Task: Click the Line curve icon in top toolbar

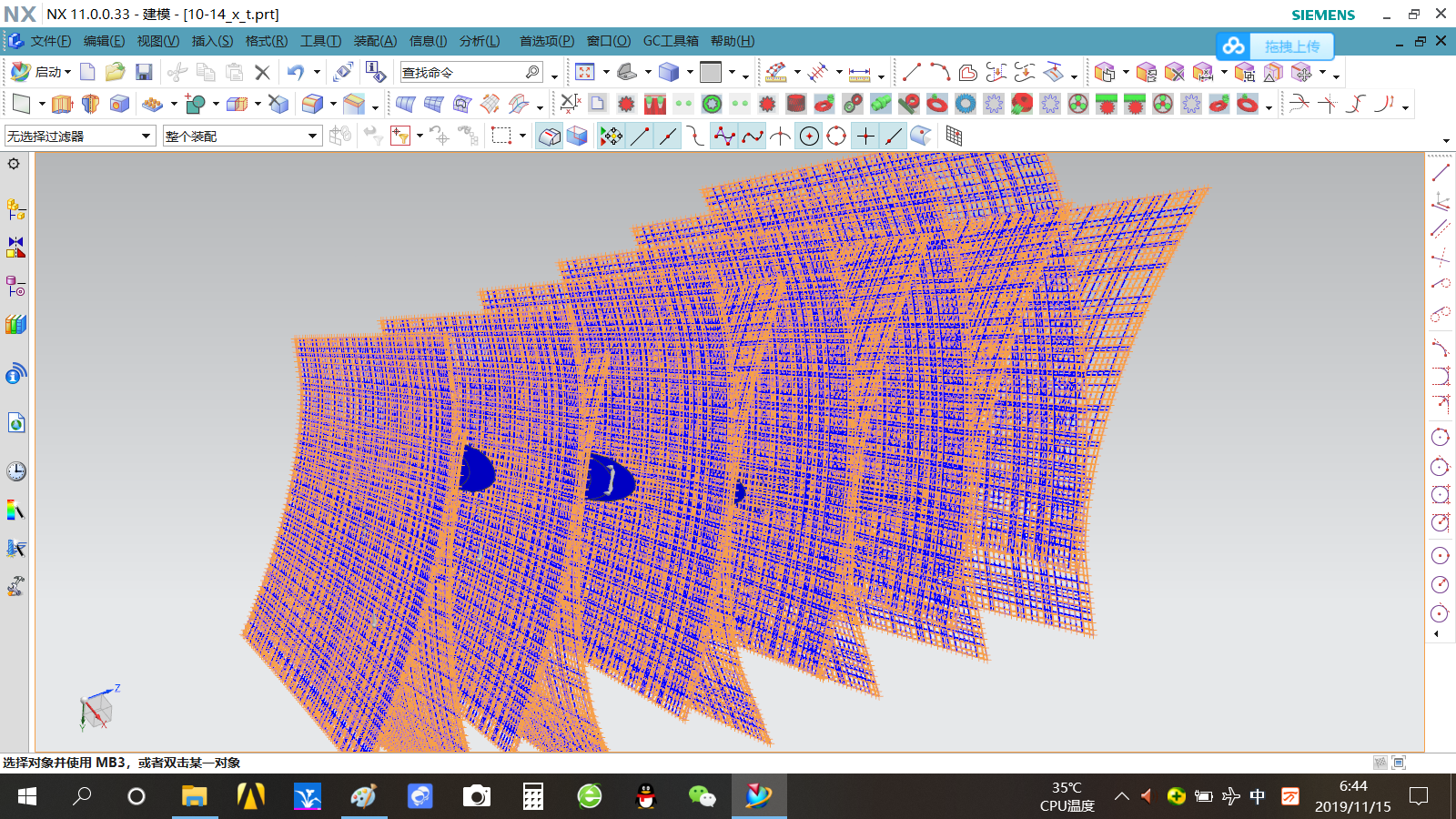Action: point(912,72)
